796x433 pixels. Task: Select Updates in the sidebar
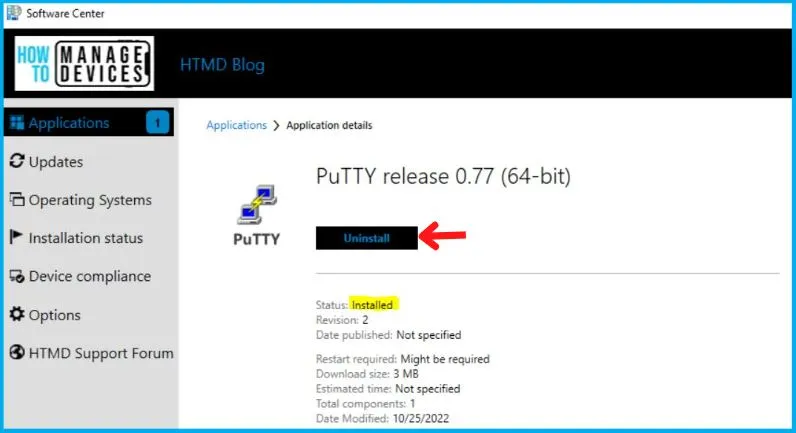[56, 162]
